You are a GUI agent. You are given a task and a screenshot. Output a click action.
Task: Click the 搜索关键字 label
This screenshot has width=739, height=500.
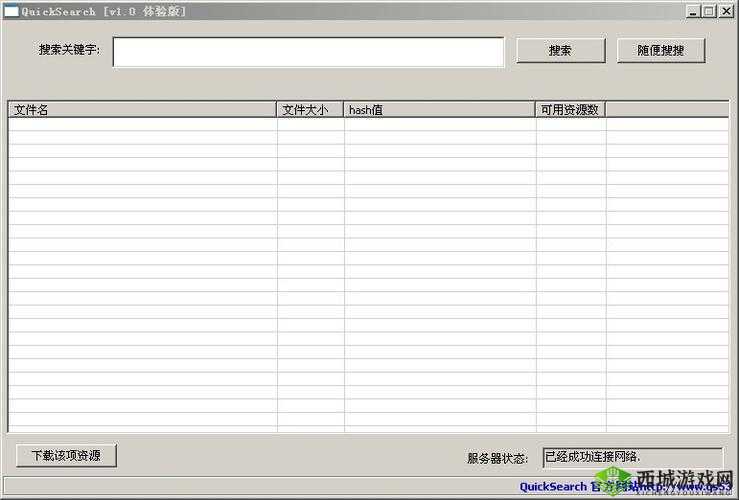coord(69,50)
